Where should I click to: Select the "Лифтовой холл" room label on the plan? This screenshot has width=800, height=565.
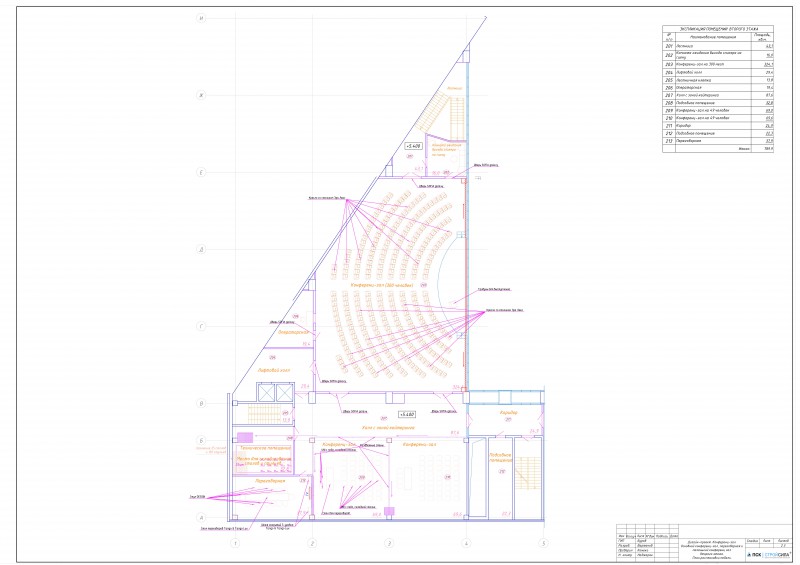(273, 370)
